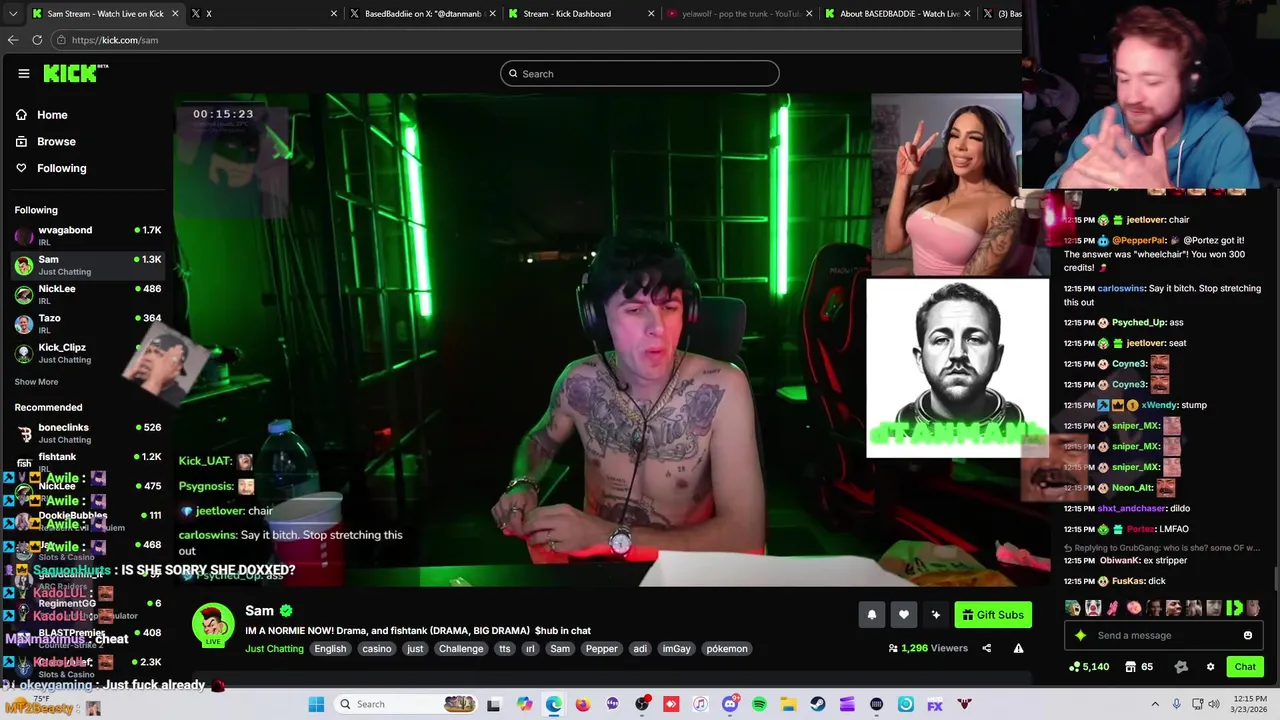The image size is (1280, 720).
Task: Click the Kick logo
Action: [x=72, y=73]
